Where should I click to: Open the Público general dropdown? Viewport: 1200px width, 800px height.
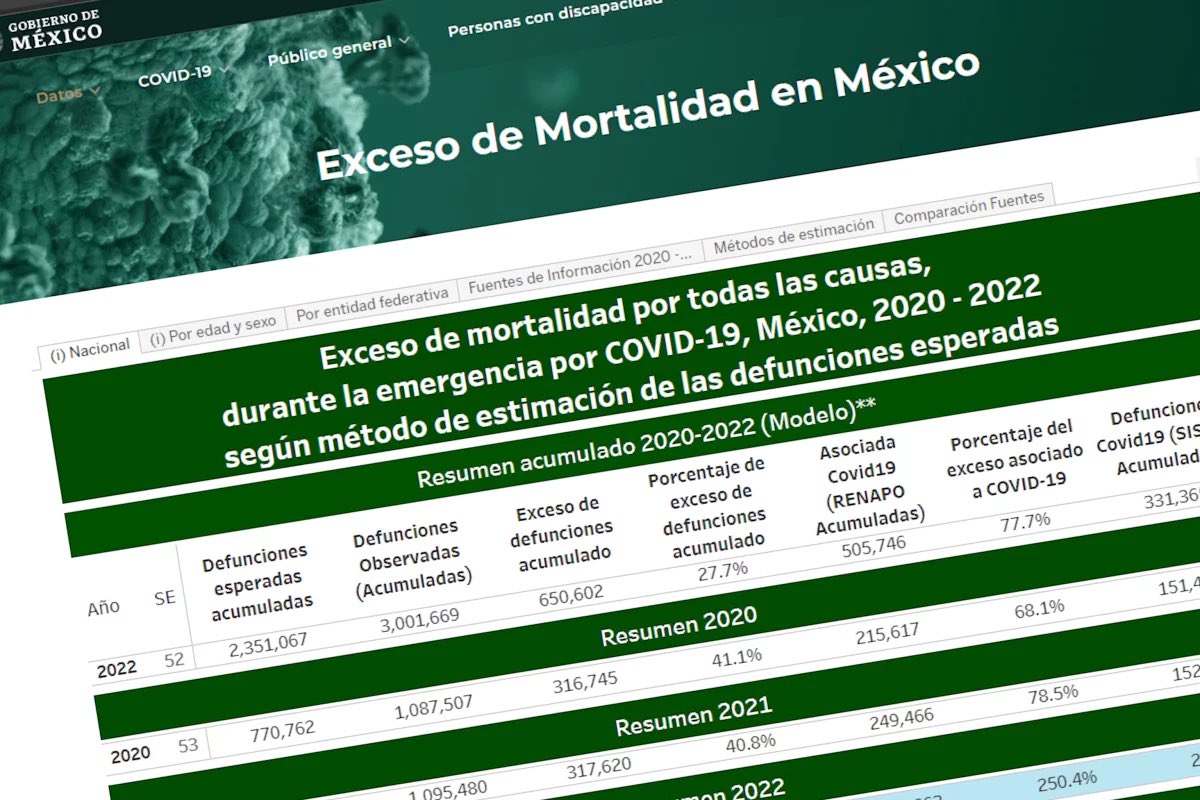coord(338,49)
